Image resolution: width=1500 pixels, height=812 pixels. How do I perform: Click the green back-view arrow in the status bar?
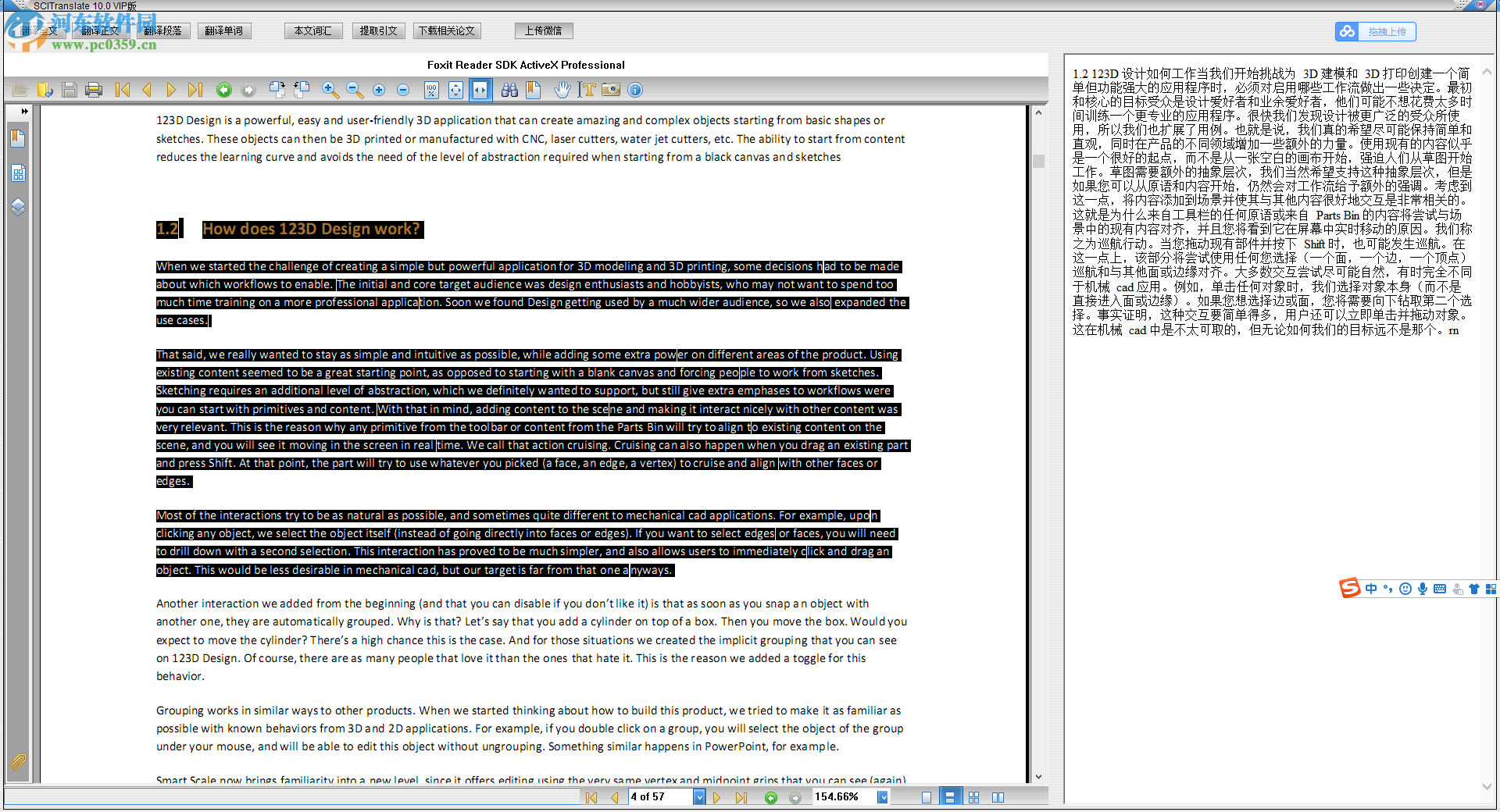[x=771, y=798]
